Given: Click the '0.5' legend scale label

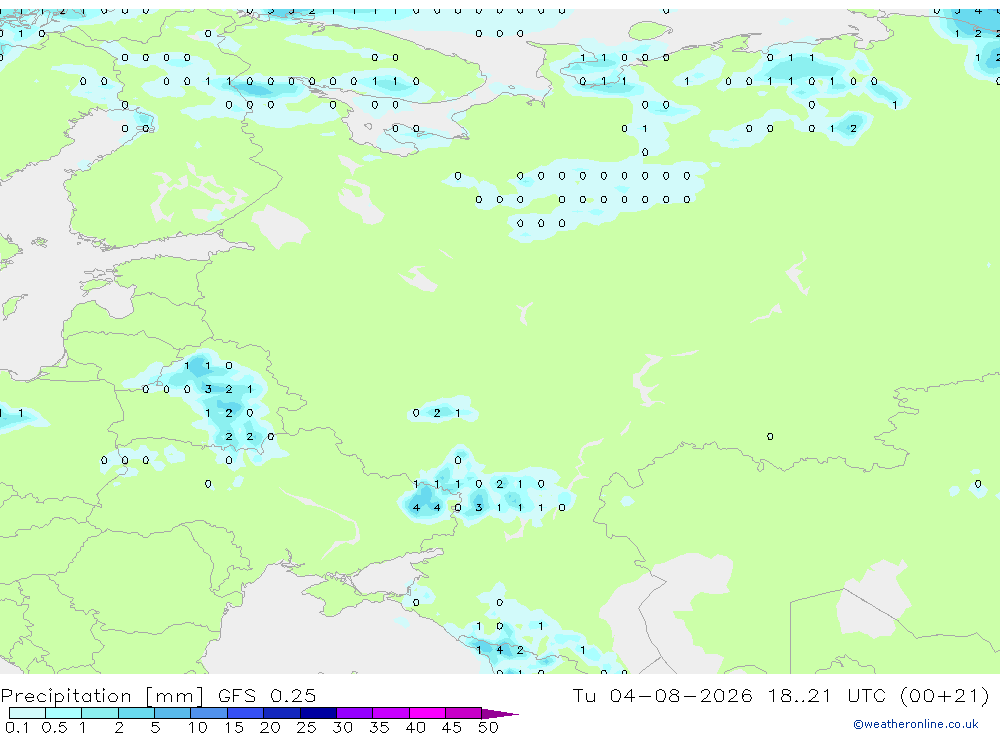Looking at the screenshot, I should [55, 727].
